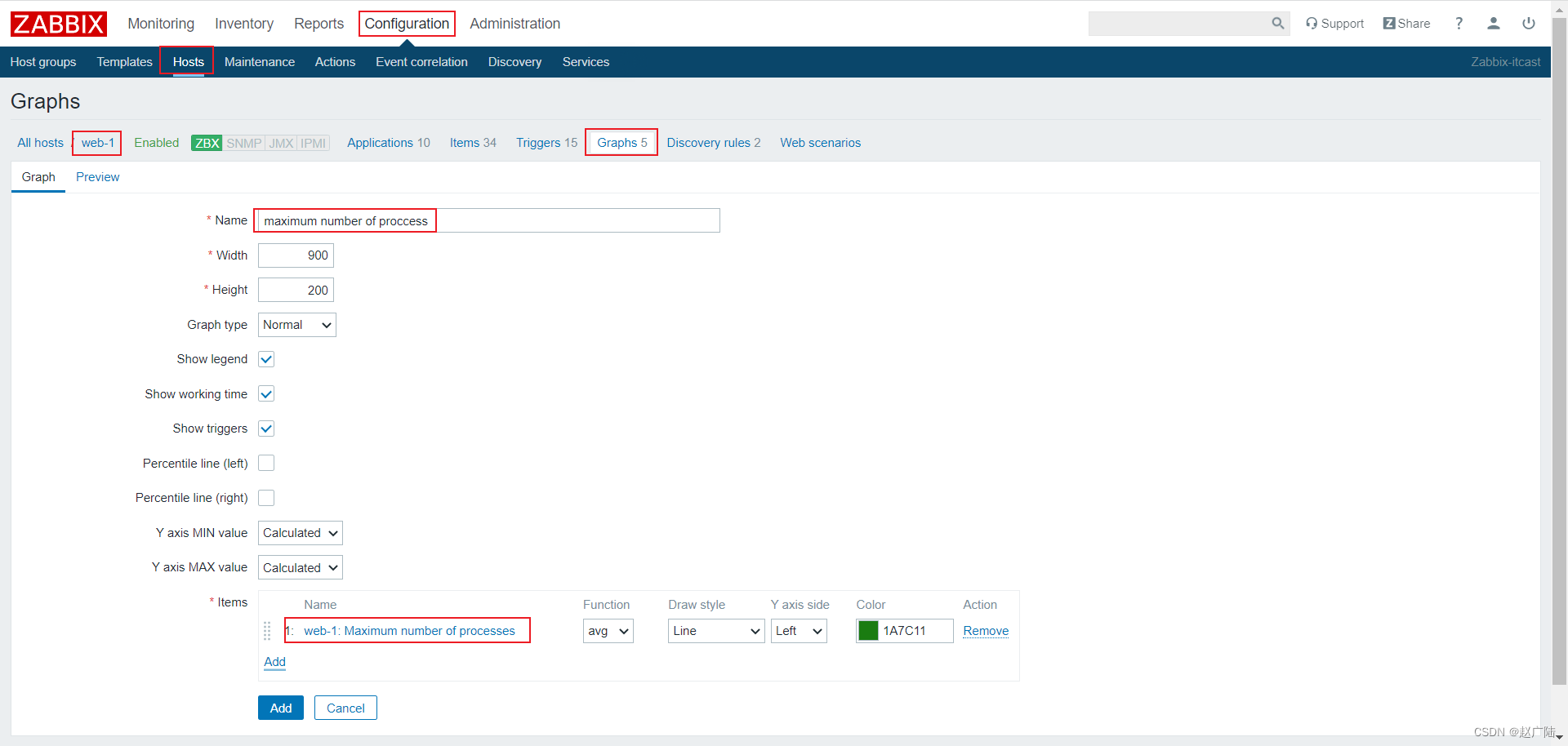Open the Graph type dropdown
This screenshot has width=1568, height=746.
point(297,325)
